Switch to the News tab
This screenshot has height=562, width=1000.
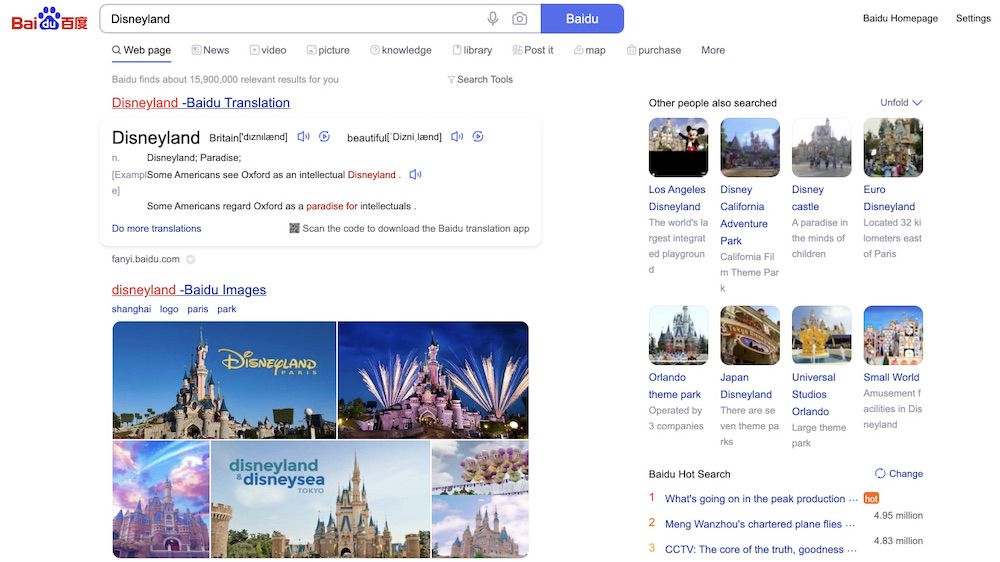210,50
